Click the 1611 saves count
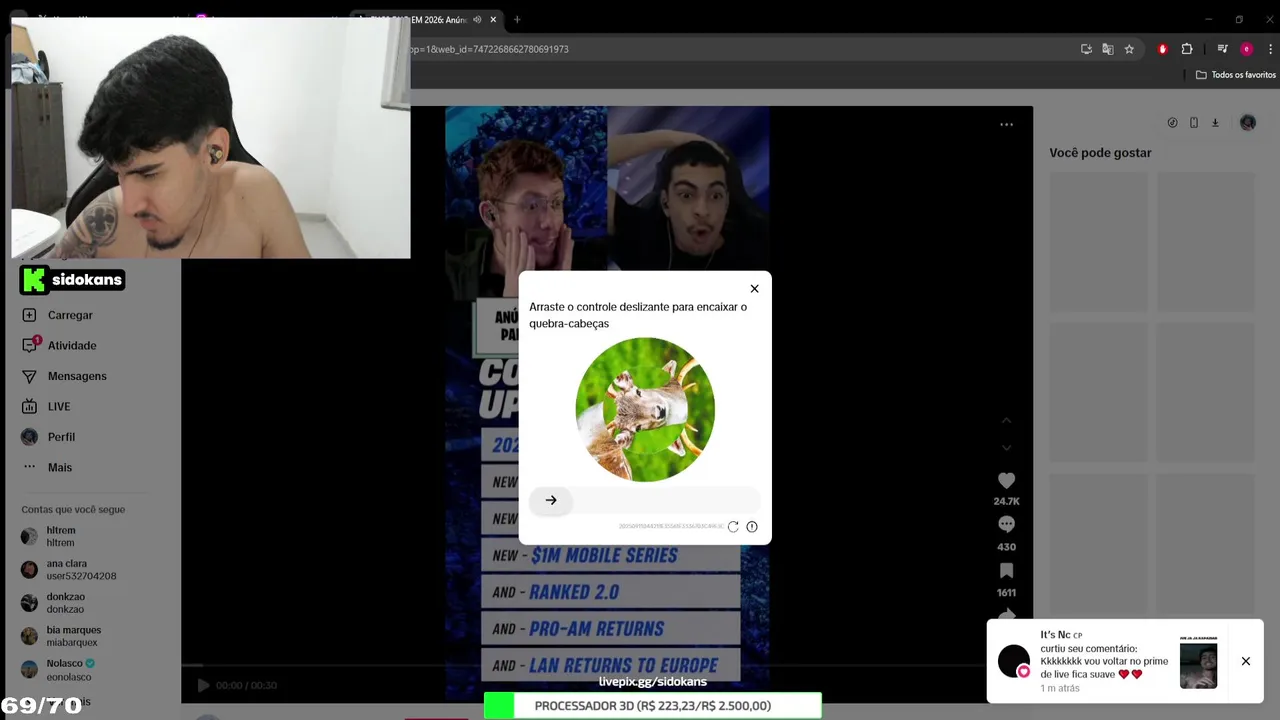The width and height of the screenshot is (1280, 720). (1006, 593)
